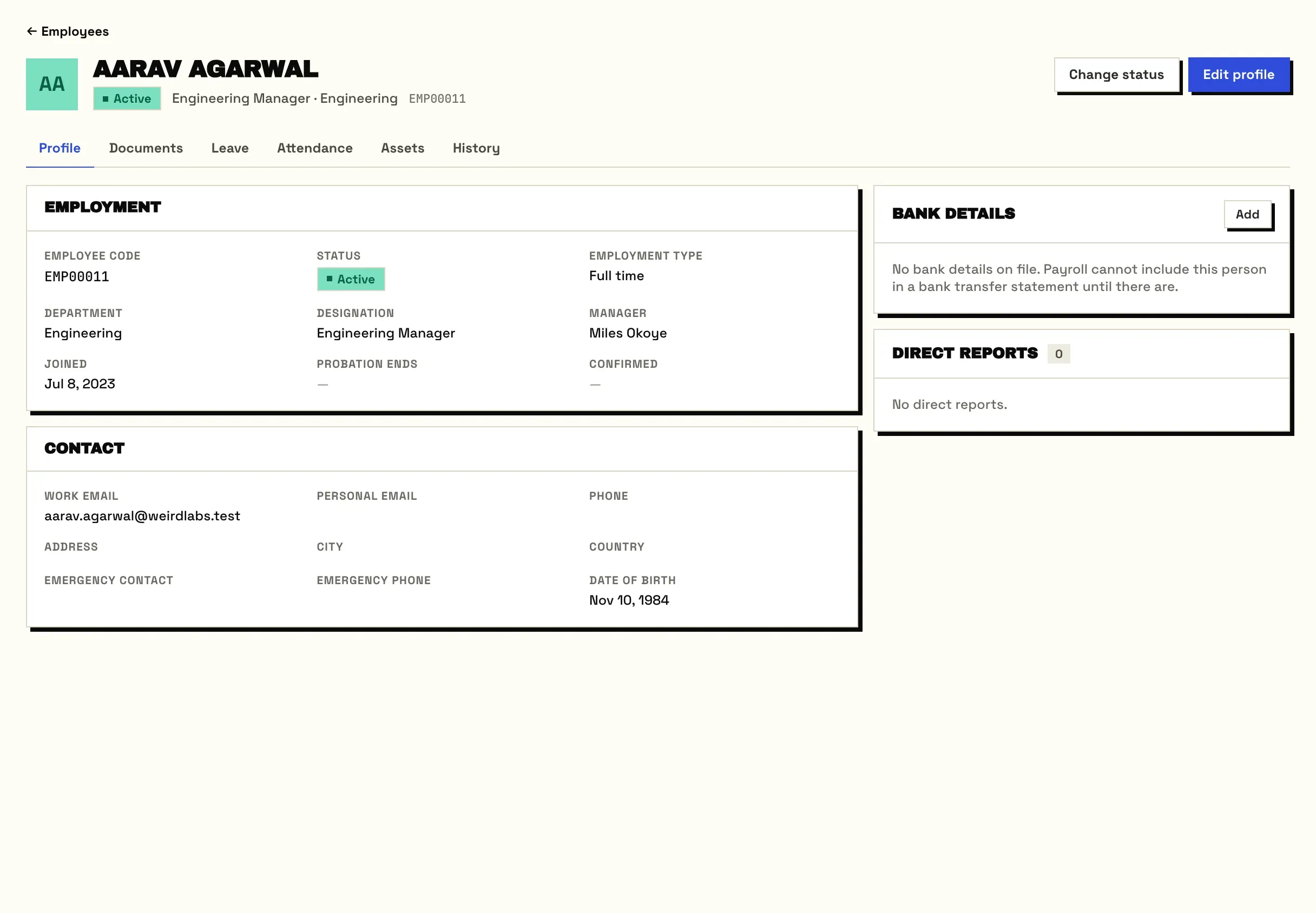The image size is (1316, 913).
Task: Click the Active badge in the header
Action: point(127,98)
